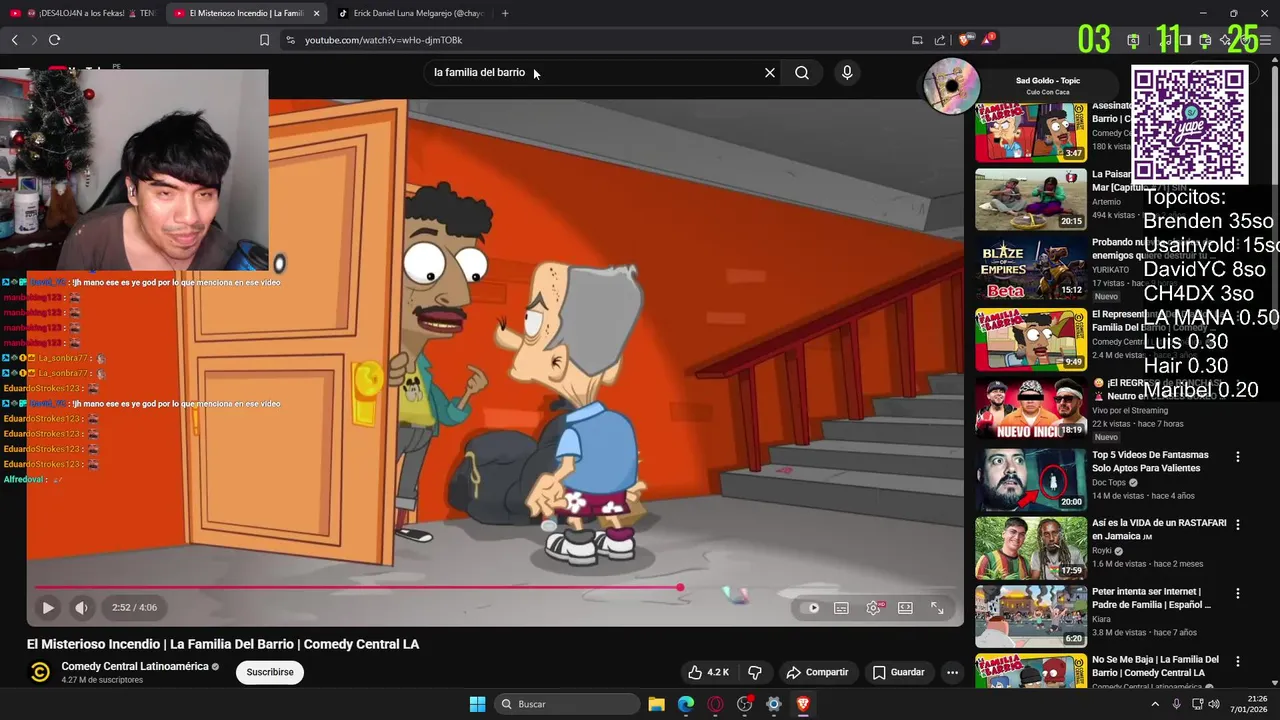Click the YouTube search magnifier button
This screenshot has width=1280, height=720.
coord(802,72)
